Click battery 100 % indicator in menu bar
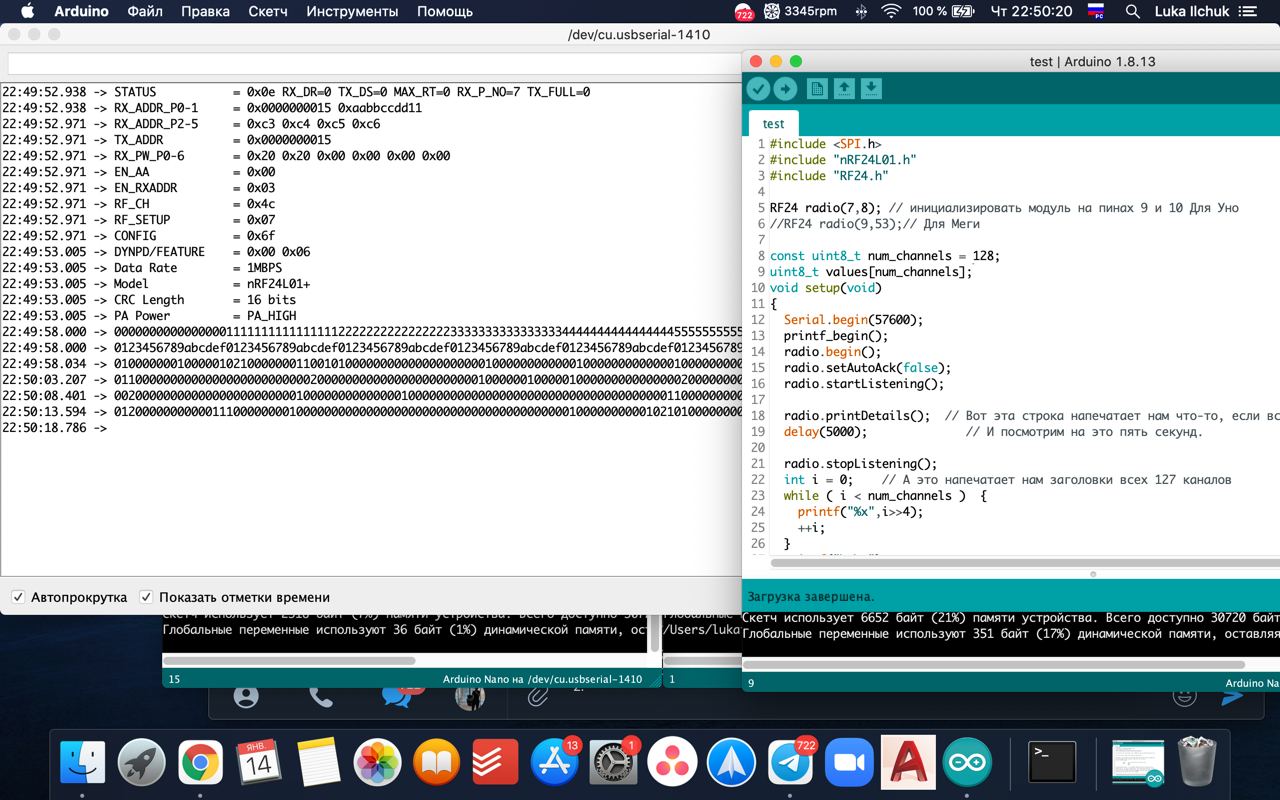The image size is (1280, 800). [x=943, y=12]
